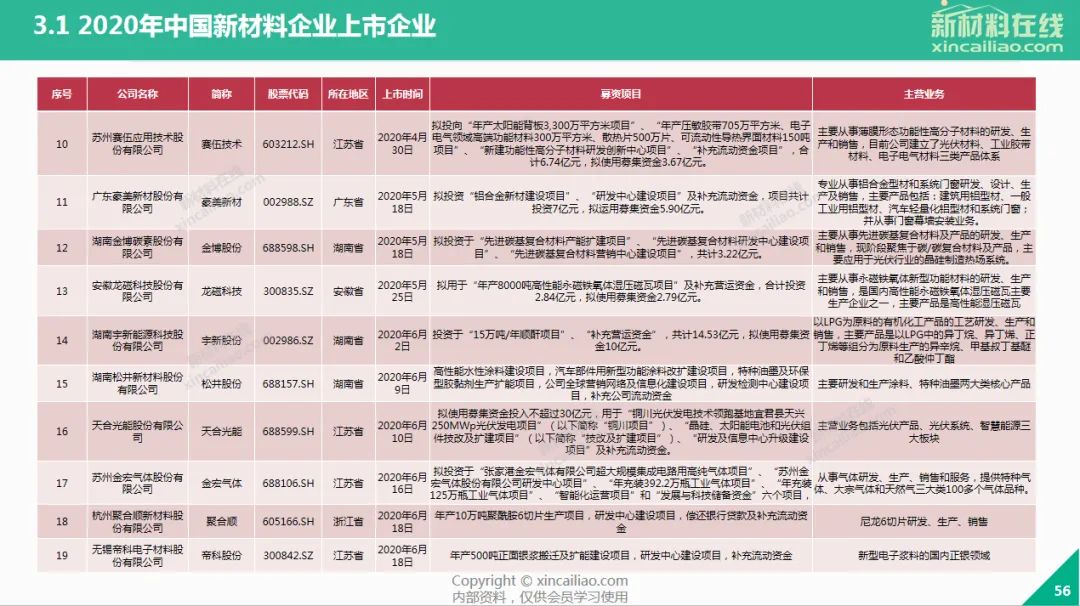Click the Copyright © xincailiao.com footer text

click(539, 581)
